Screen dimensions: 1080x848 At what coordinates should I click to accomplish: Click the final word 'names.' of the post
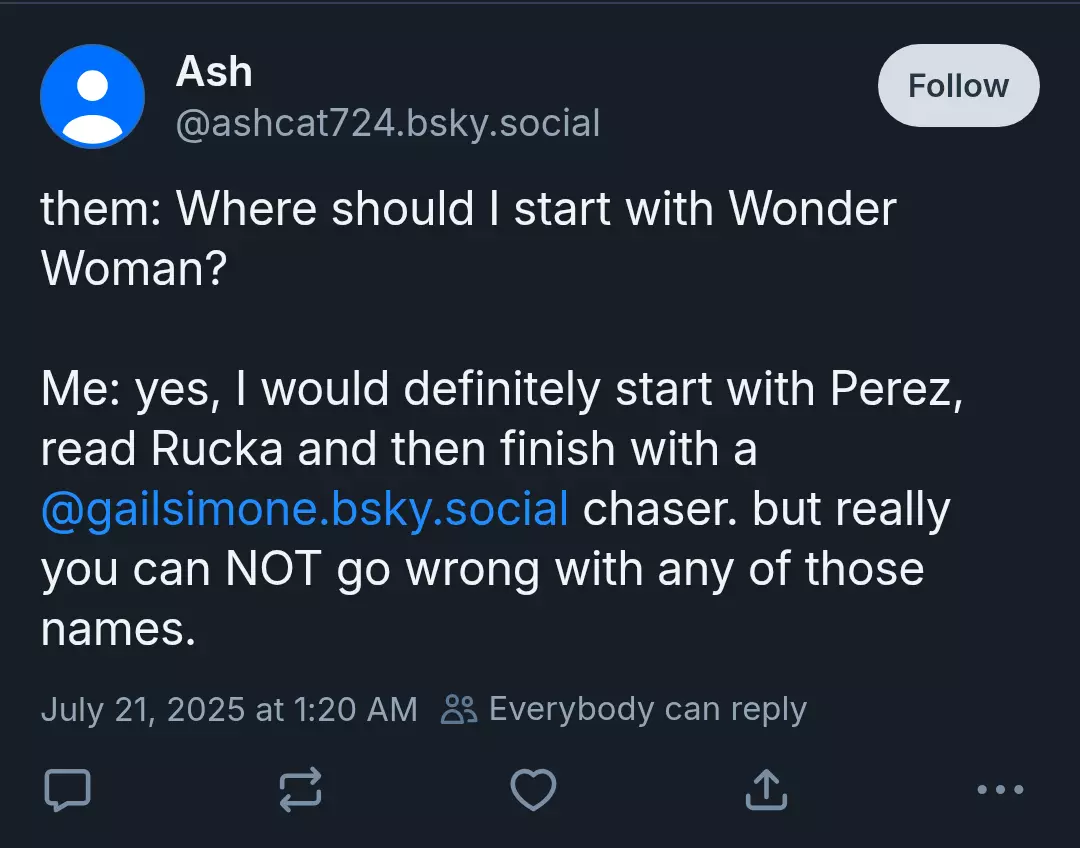118,630
